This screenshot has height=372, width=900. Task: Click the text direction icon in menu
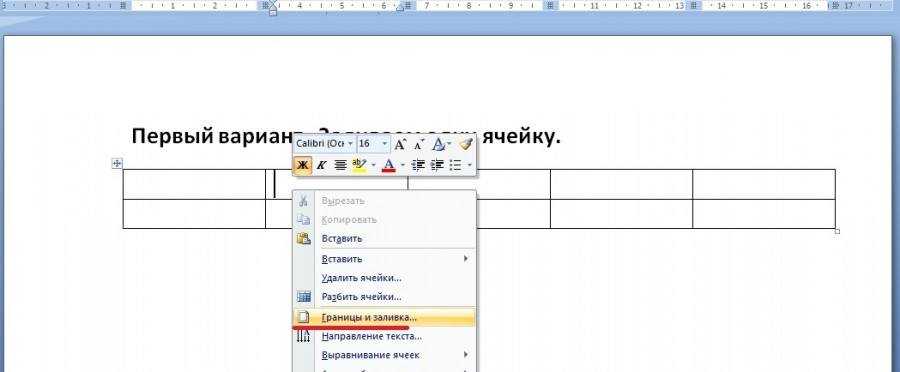tap(304, 336)
